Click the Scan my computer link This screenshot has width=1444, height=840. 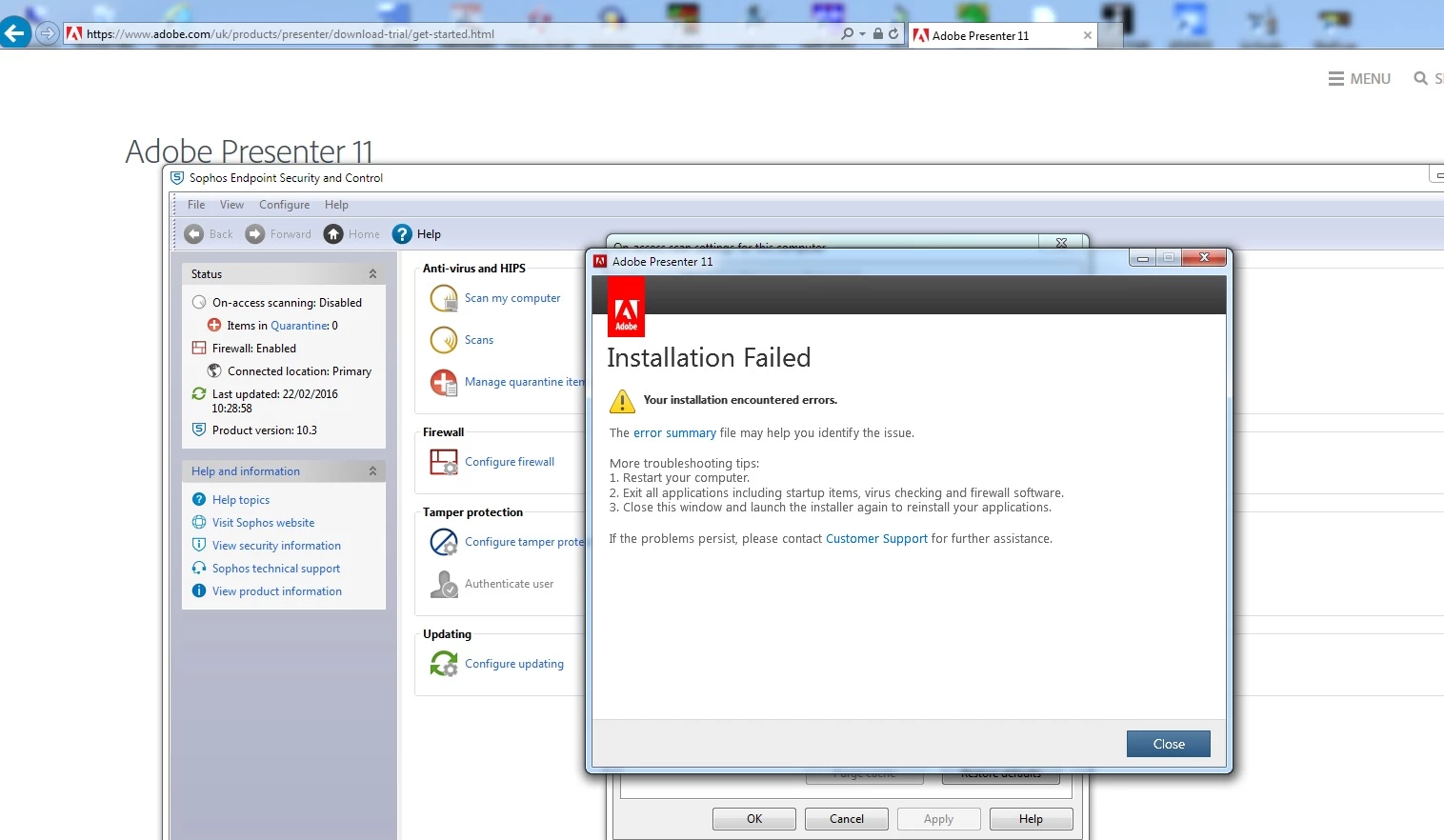[x=512, y=298]
